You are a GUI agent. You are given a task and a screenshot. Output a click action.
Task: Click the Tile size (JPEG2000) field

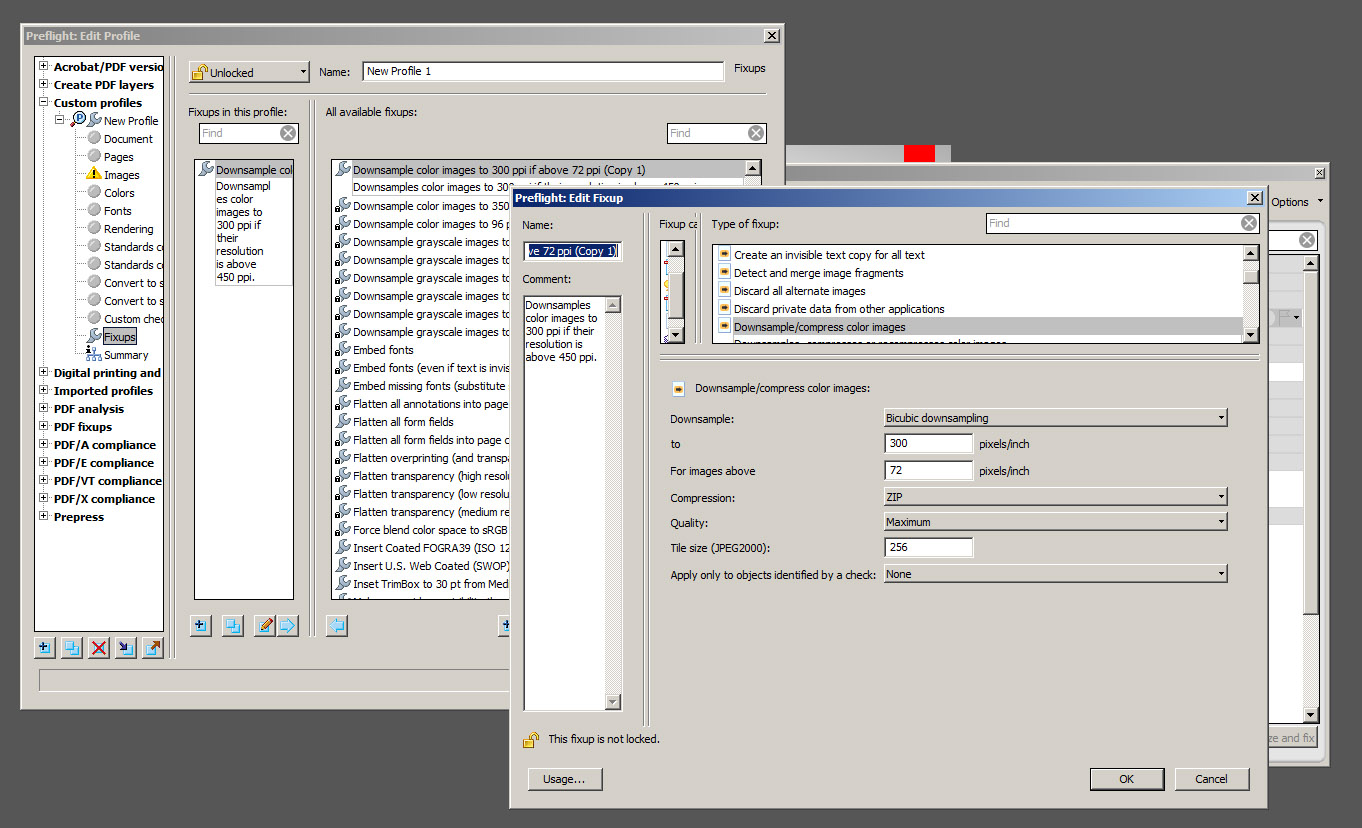point(928,548)
